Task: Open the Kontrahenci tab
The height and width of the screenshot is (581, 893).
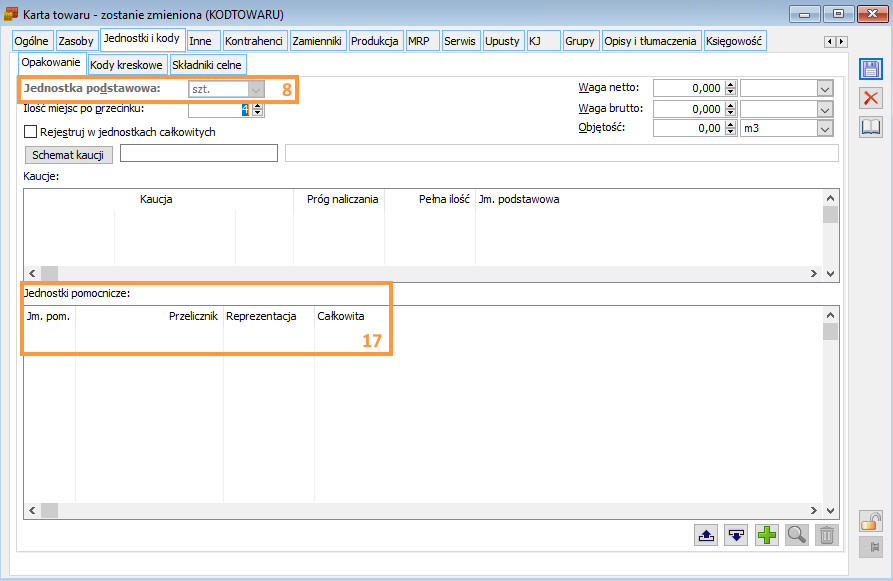Action: pos(255,41)
